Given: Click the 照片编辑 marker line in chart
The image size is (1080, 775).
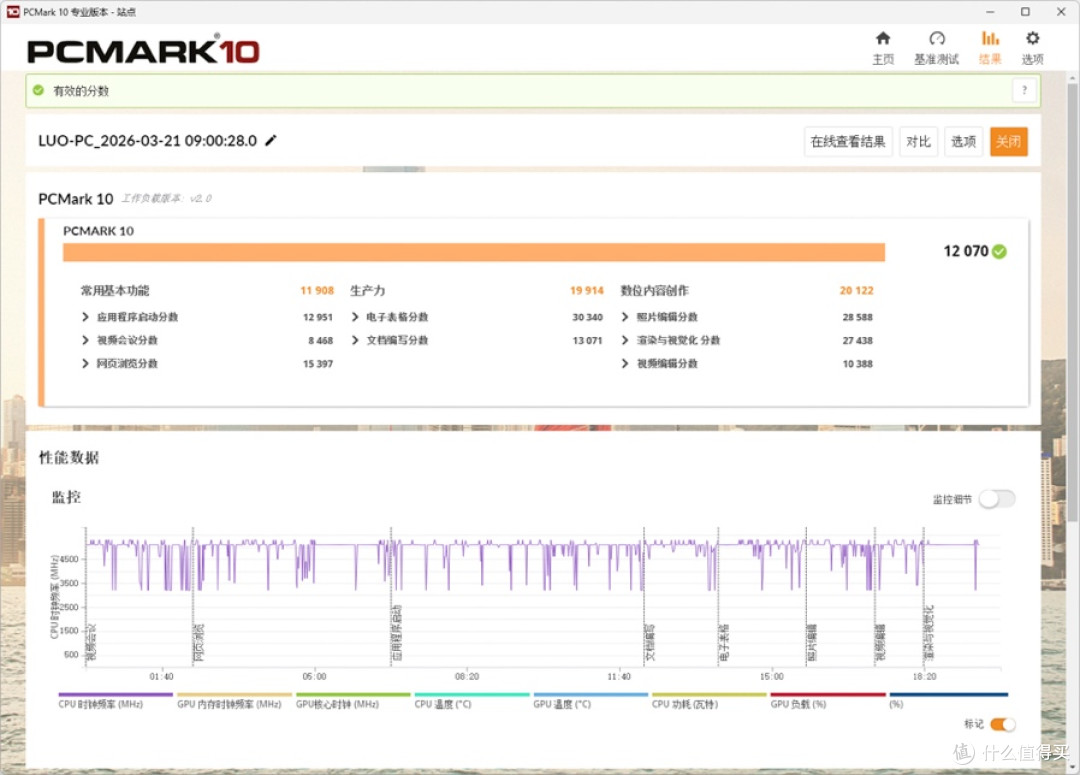Looking at the screenshot, I should 806,597.
